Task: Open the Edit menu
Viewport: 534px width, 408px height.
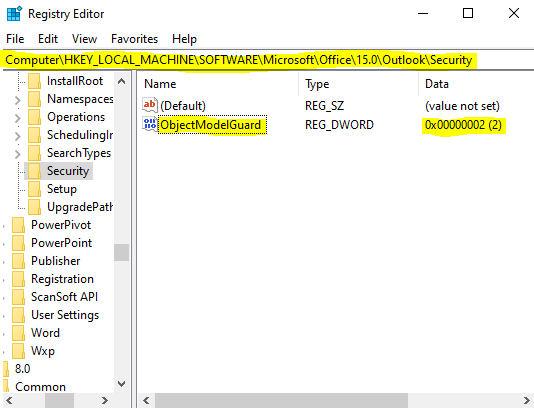Action: [48, 39]
